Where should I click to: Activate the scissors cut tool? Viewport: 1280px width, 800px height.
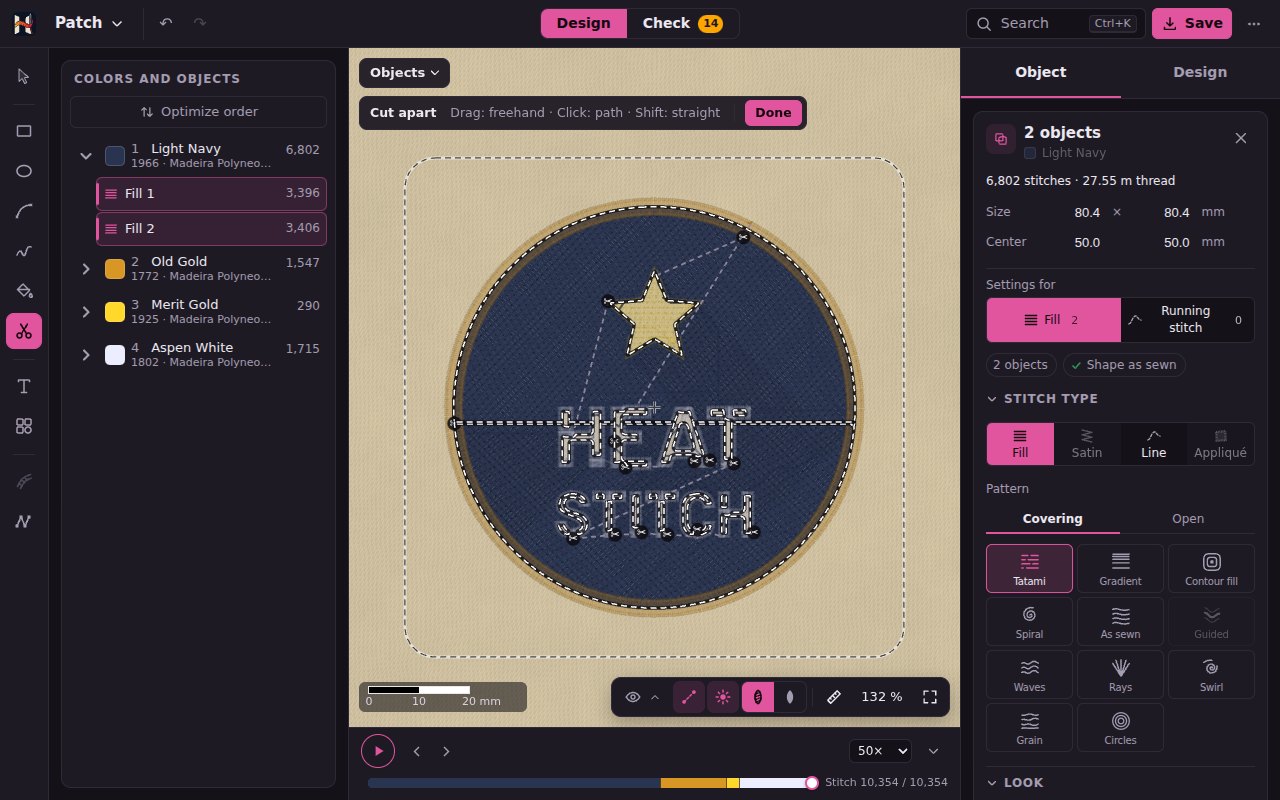click(x=24, y=331)
